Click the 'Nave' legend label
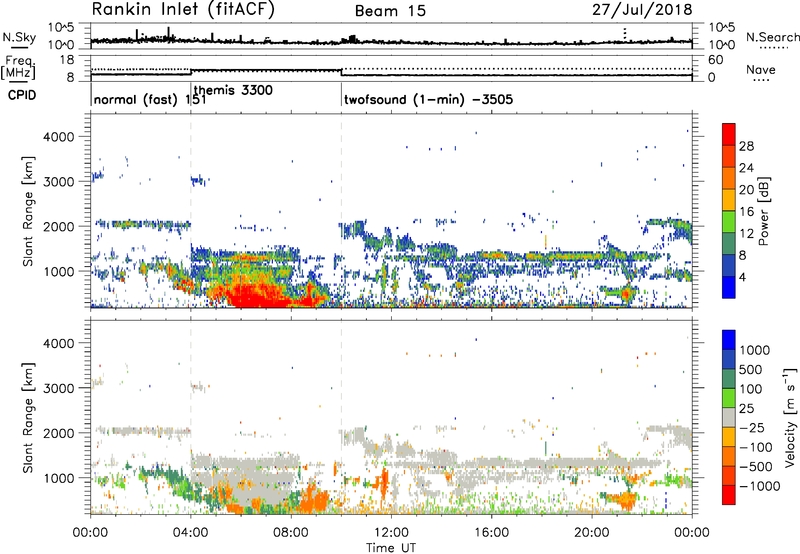Viewport: 800px width, 554px height. pyautogui.click(x=761, y=70)
